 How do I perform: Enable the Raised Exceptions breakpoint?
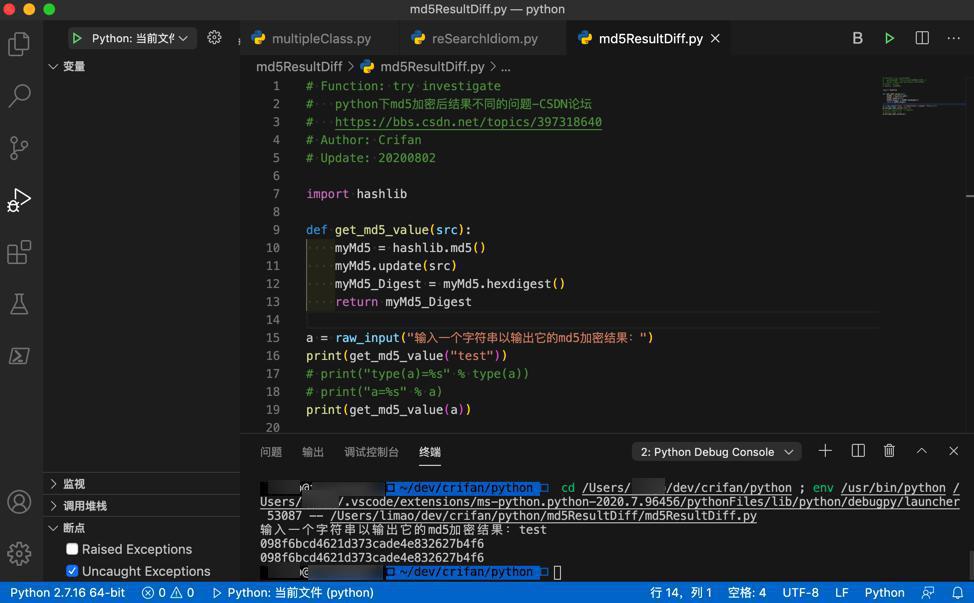pos(72,549)
